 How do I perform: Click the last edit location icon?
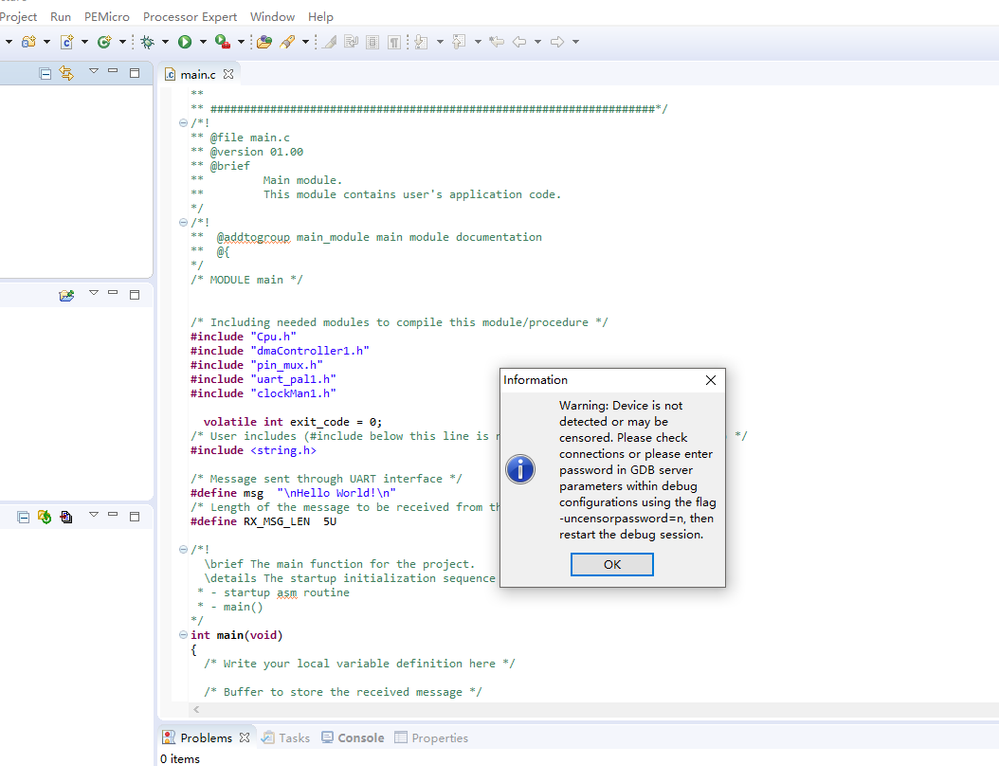click(x=496, y=42)
